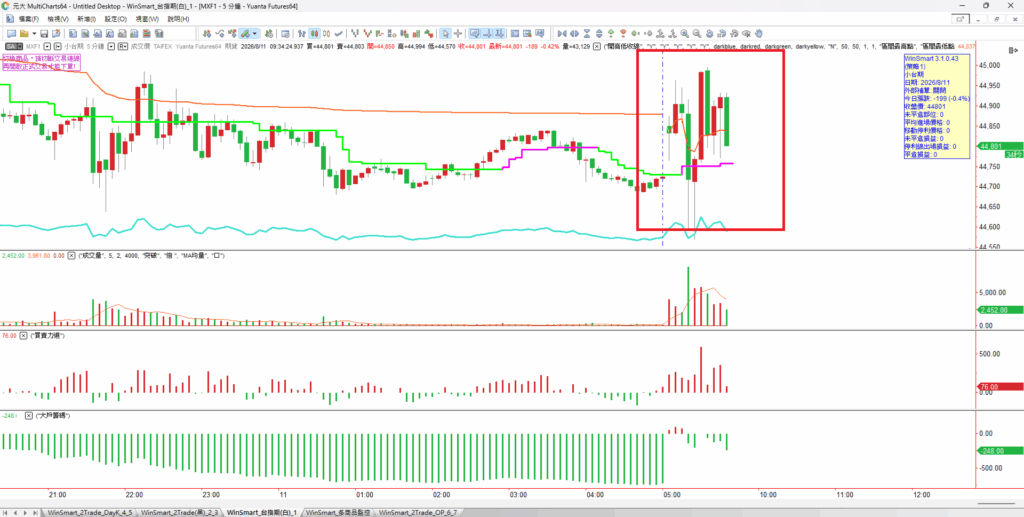Viewport: 1024px width, 517px height.
Task: Toggle the checkbox beside the 買賣力道 indicator label
Action: [24, 335]
